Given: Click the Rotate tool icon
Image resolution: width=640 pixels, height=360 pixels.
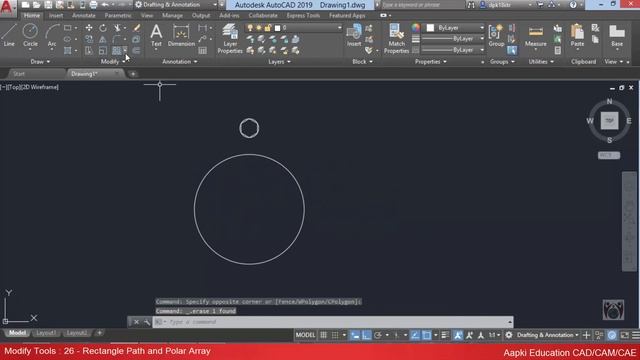Looking at the screenshot, I should point(103,28).
